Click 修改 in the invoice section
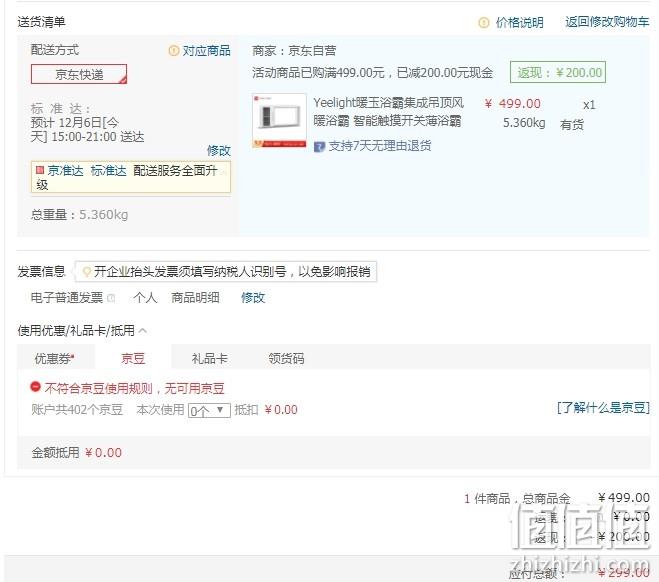The height and width of the screenshot is (582, 659). (253, 298)
